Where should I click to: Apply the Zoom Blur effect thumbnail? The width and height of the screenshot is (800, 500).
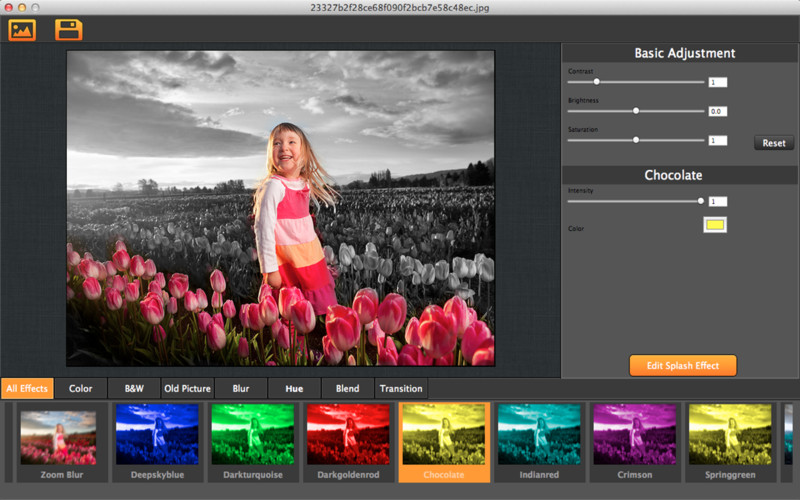pyautogui.click(x=62, y=442)
